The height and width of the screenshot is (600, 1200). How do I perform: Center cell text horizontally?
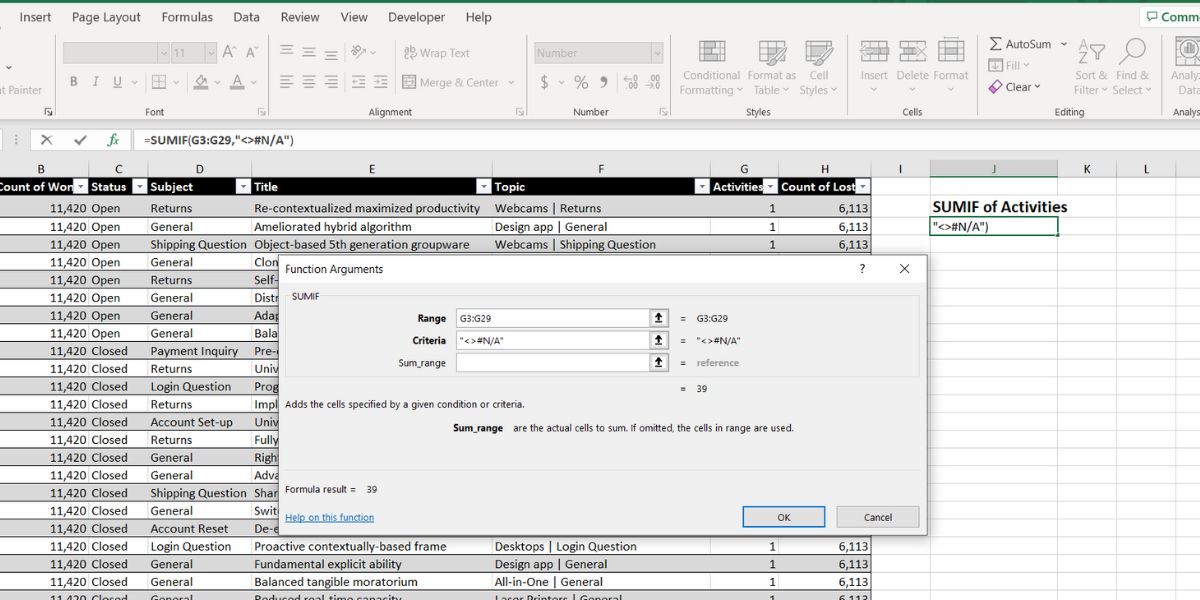pyautogui.click(x=309, y=82)
